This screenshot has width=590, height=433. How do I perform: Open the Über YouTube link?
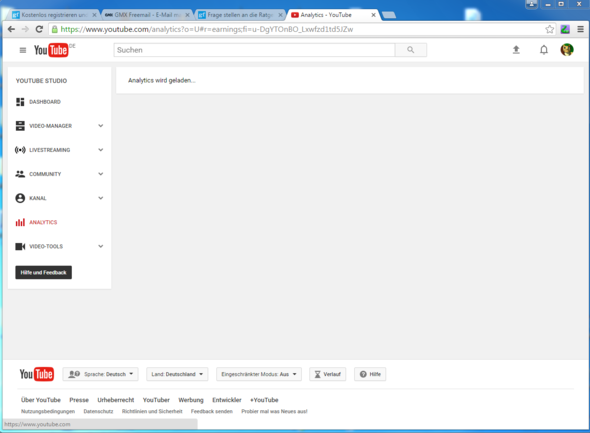[41, 400]
